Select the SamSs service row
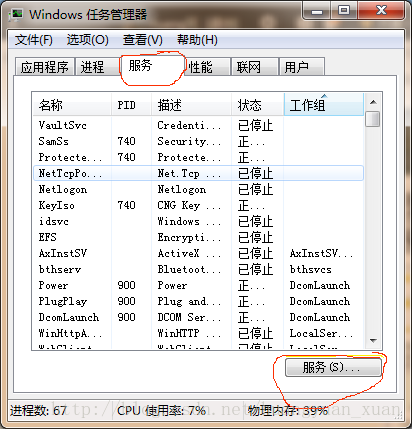Viewport: 412px width, 429px height. click(198, 141)
